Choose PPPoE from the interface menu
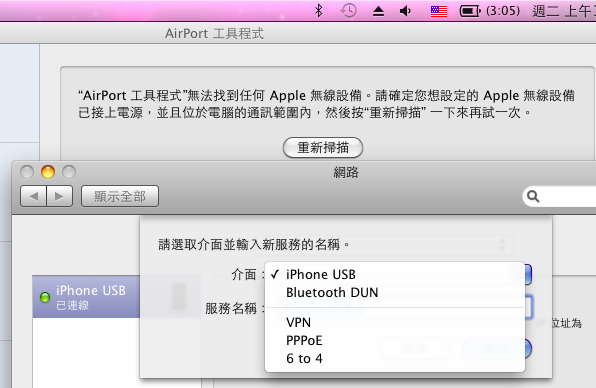Image resolution: width=596 pixels, height=388 pixels. click(x=395, y=340)
